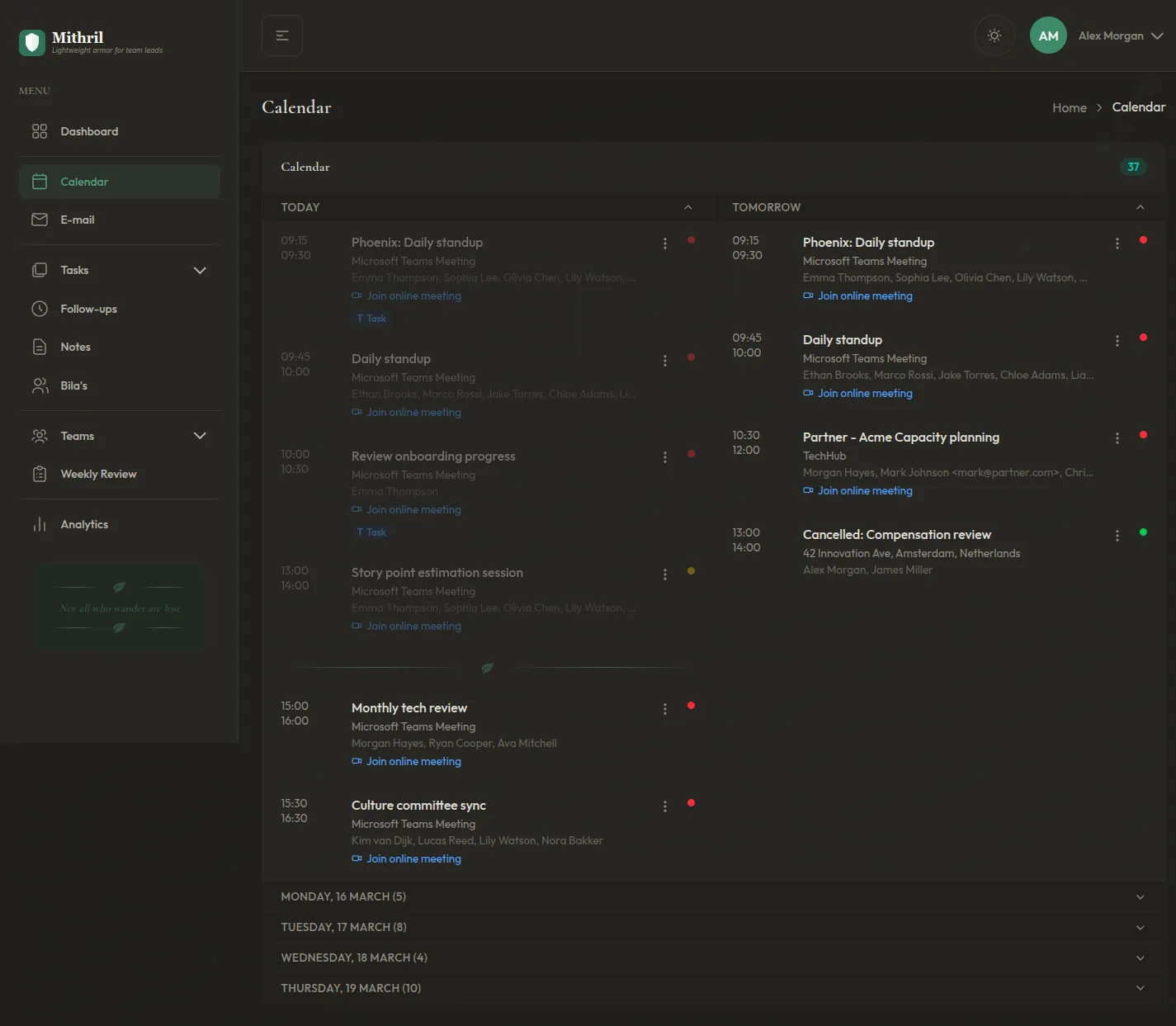Click green status dot on Cancelled: Compensation review
Image resolution: width=1176 pixels, height=1026 pixels.
pyautogui.click(x=1143, y=532)
